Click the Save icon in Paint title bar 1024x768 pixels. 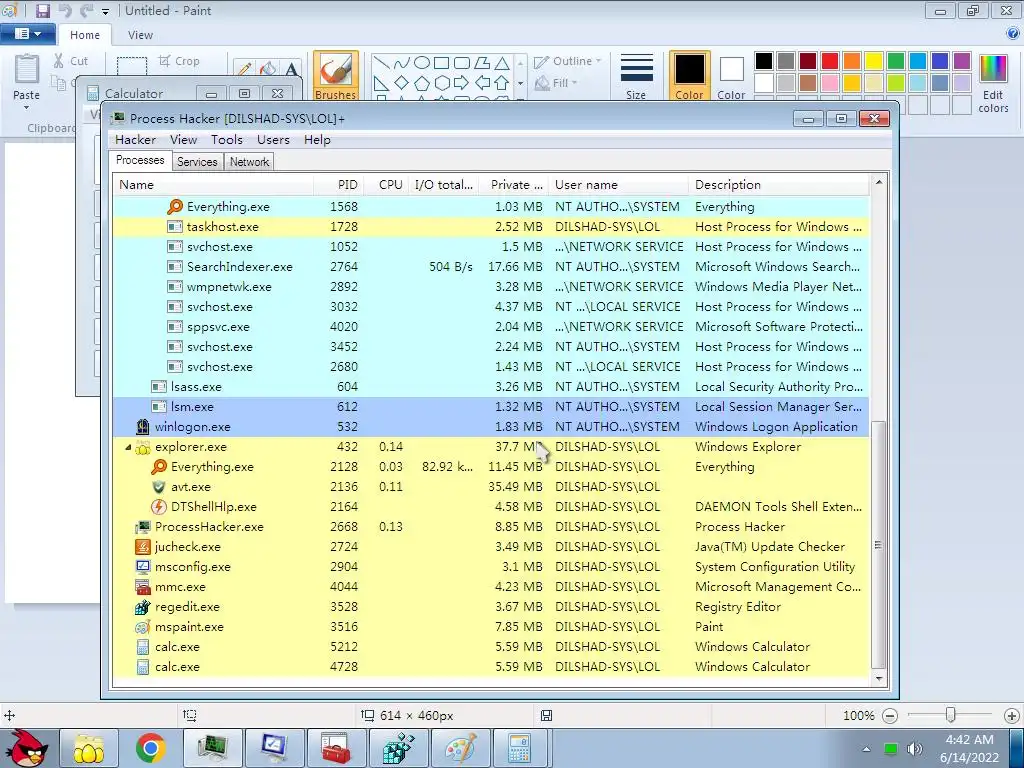click(x=43, y=10)
